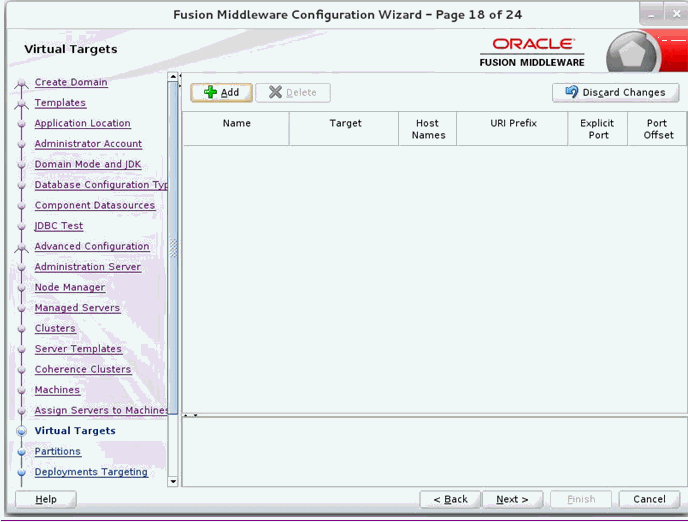
Task: Click the Port Offset column header
Action: [x=657, y=129]
